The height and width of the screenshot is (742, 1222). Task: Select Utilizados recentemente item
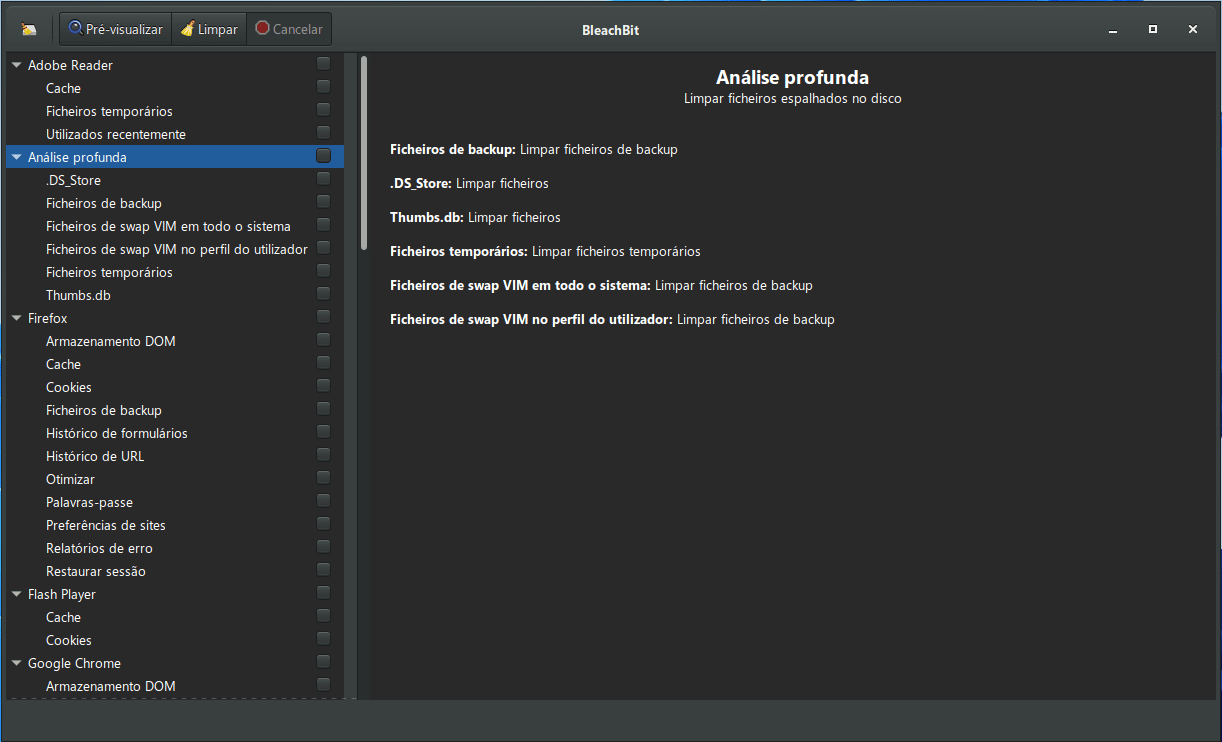[x=175, y=134]
